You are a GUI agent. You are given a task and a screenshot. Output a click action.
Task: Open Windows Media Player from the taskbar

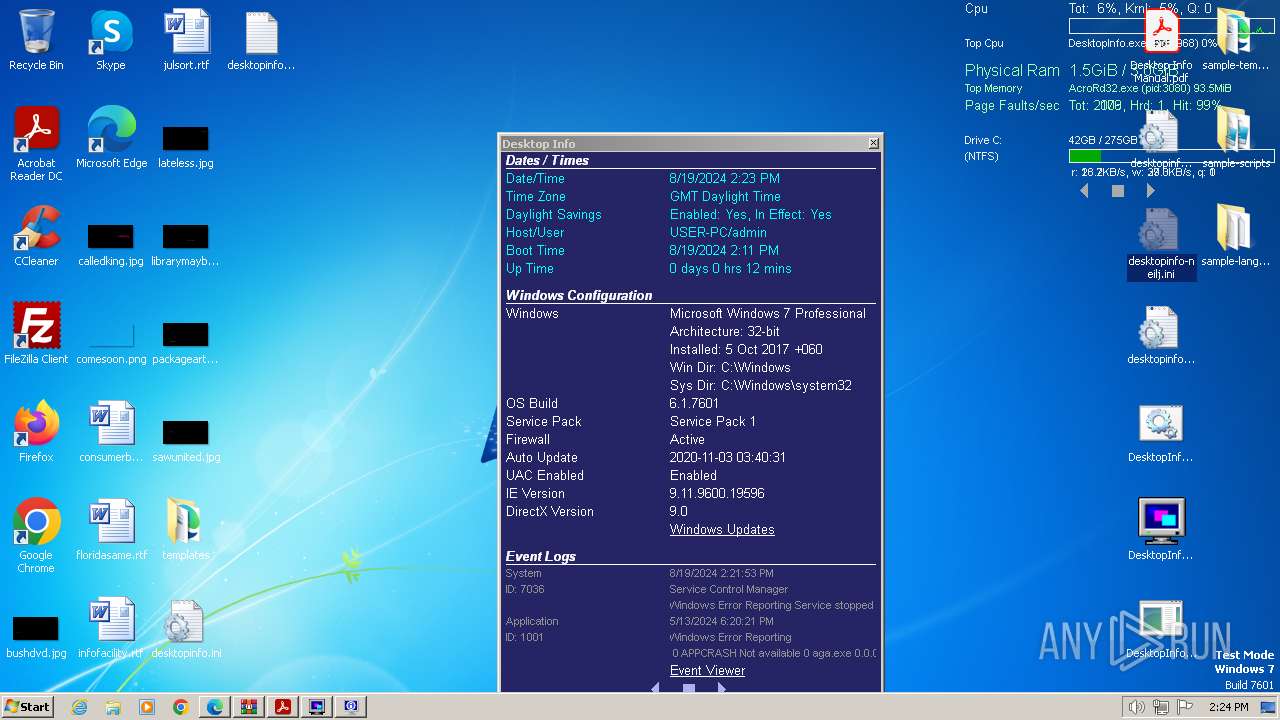(147, 707)
